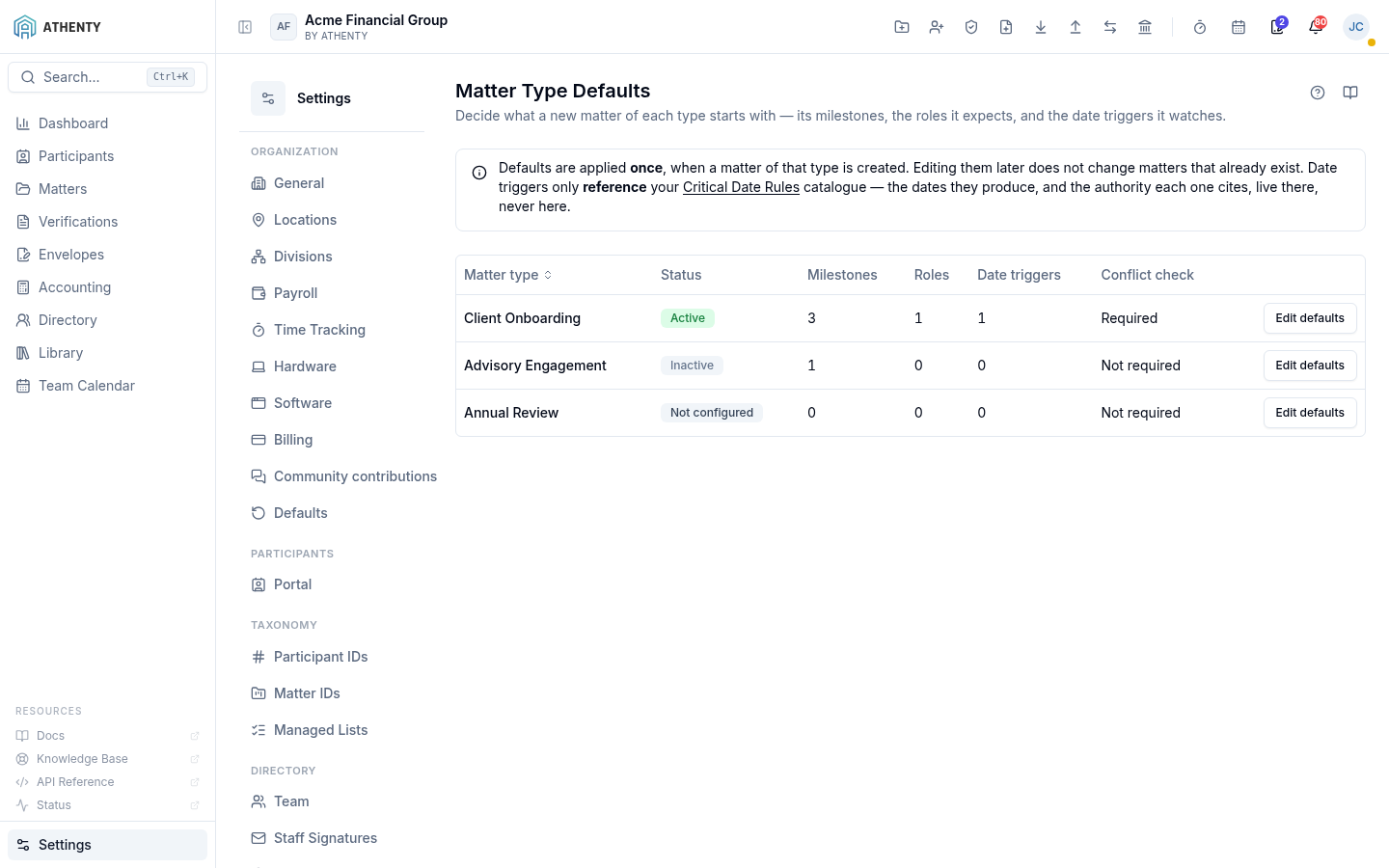Follow the Critical Date Rules link

tap(741, 187)
